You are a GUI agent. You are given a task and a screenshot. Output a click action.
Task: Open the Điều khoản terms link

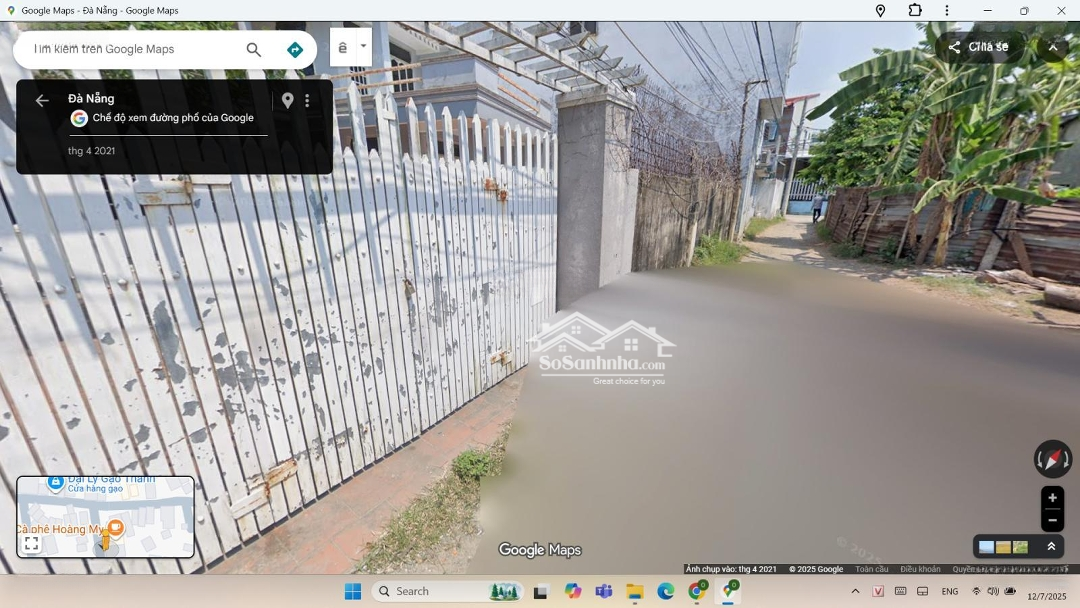(x=919, y=569)
